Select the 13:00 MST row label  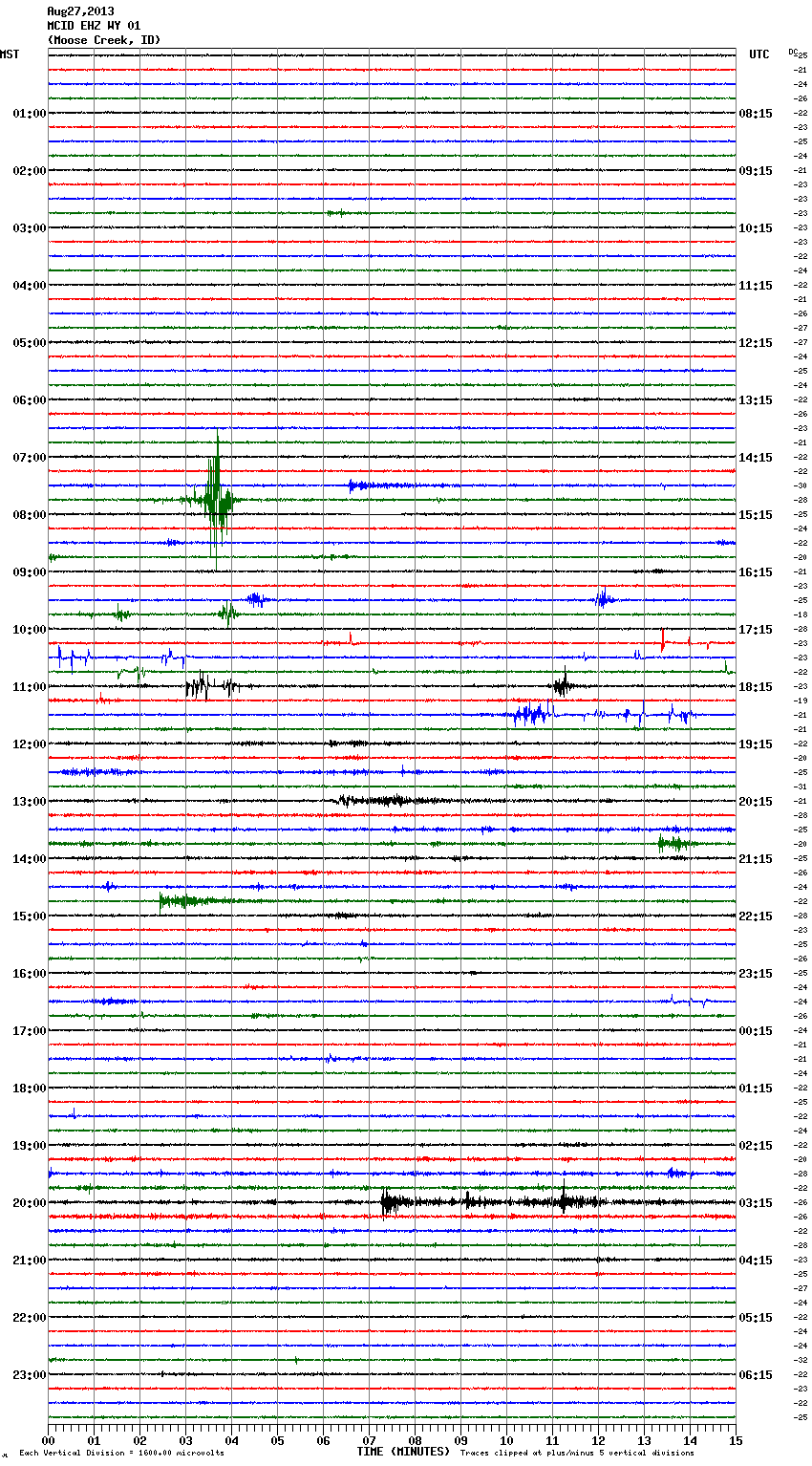click(x=29, y=801)
